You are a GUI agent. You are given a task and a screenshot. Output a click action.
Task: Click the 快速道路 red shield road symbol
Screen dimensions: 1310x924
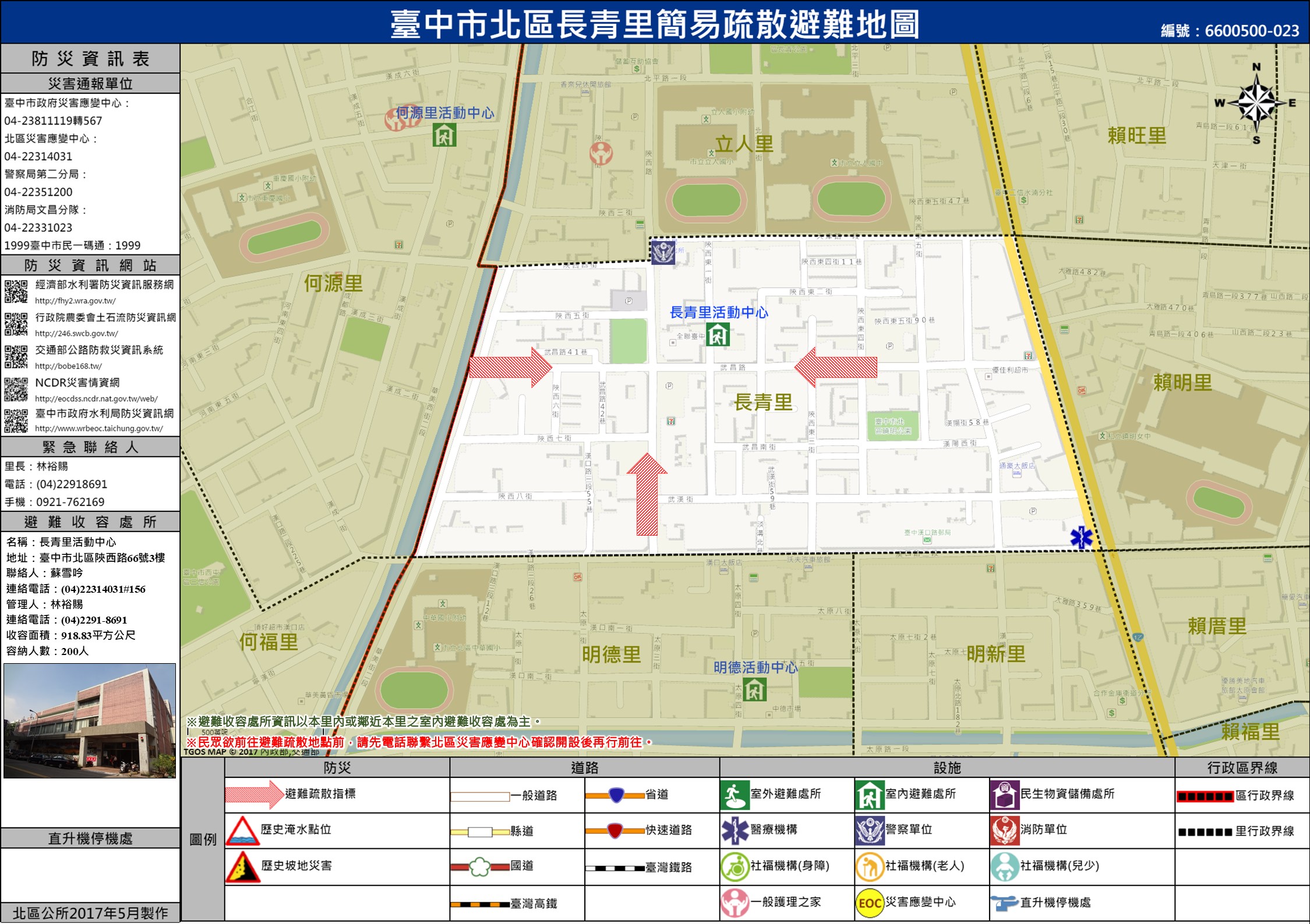pos(615,830)
